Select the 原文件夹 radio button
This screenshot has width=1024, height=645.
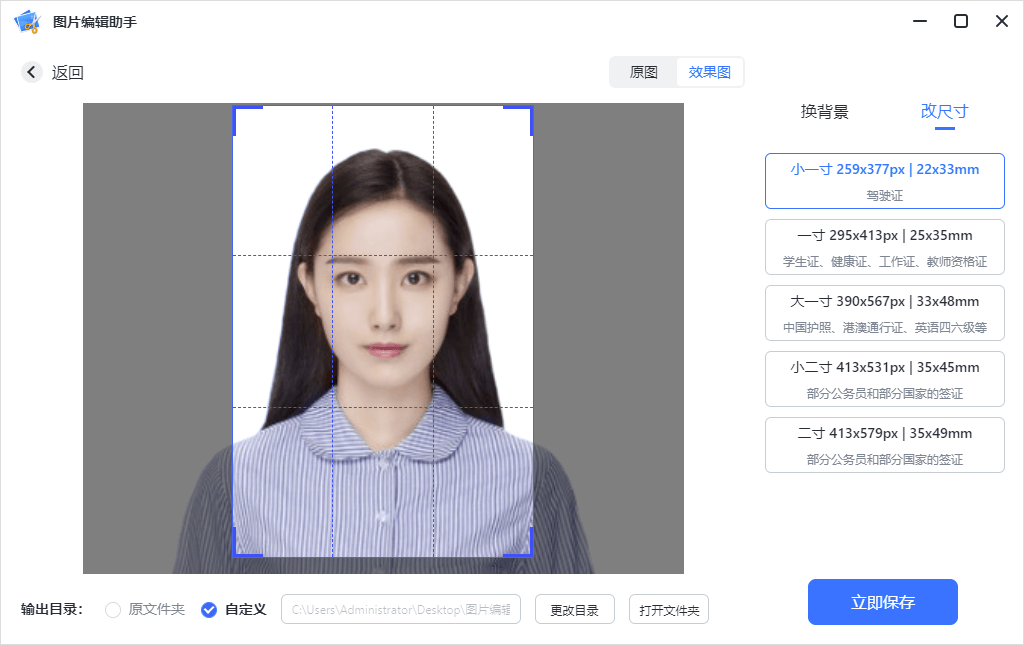click(112, 608)
